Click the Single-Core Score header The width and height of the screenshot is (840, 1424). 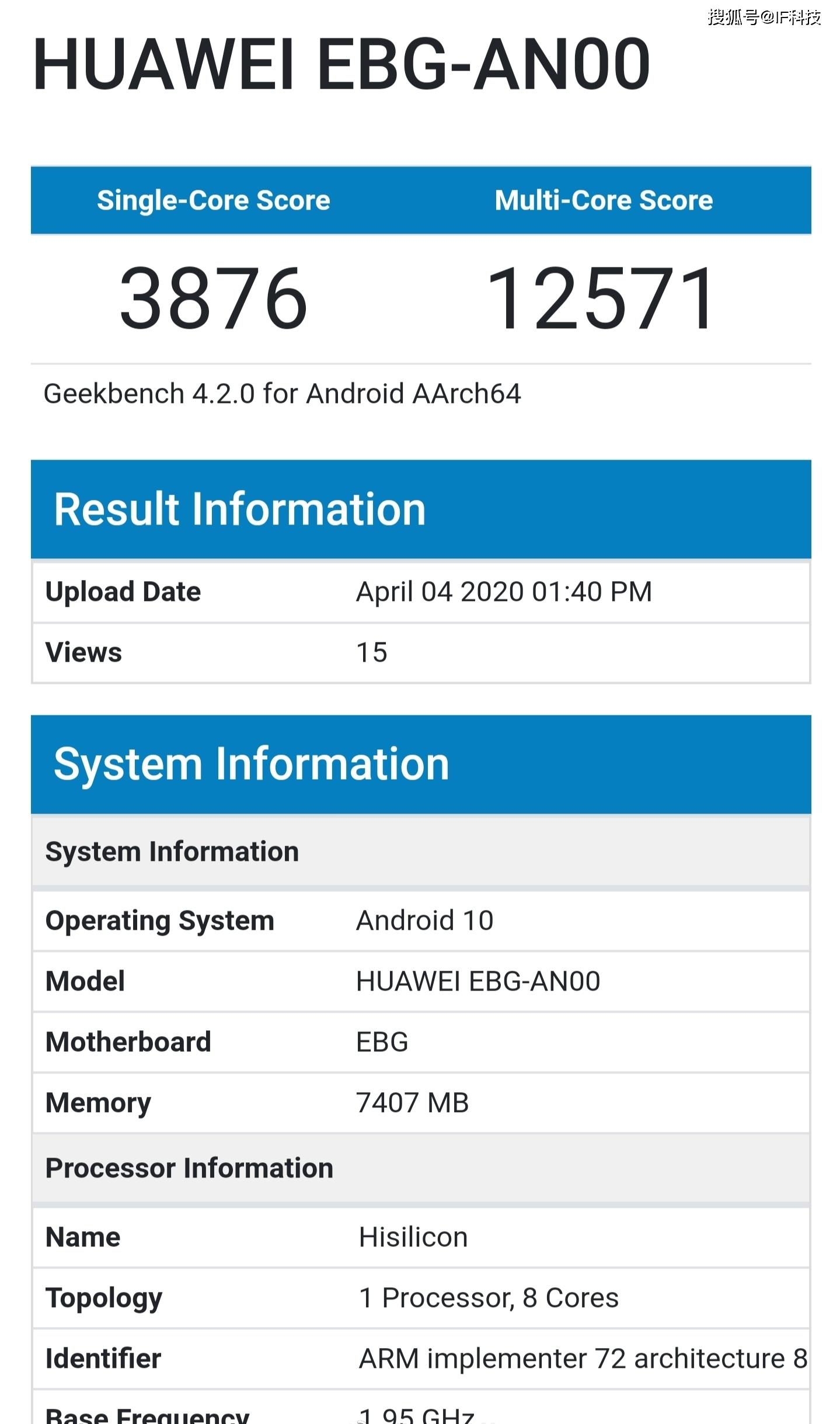(x=214, y=200)
